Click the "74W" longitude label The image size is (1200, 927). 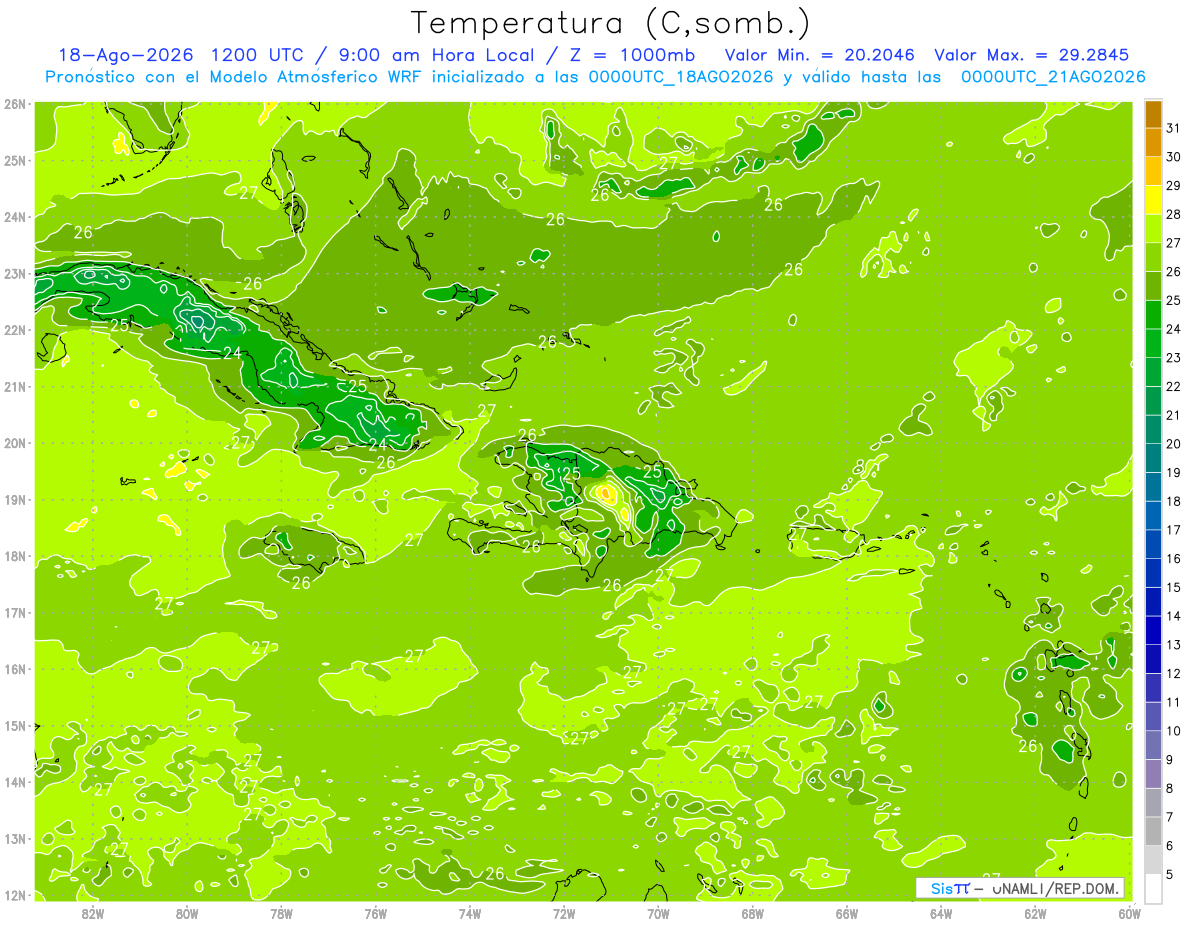[x=470, y=913]
